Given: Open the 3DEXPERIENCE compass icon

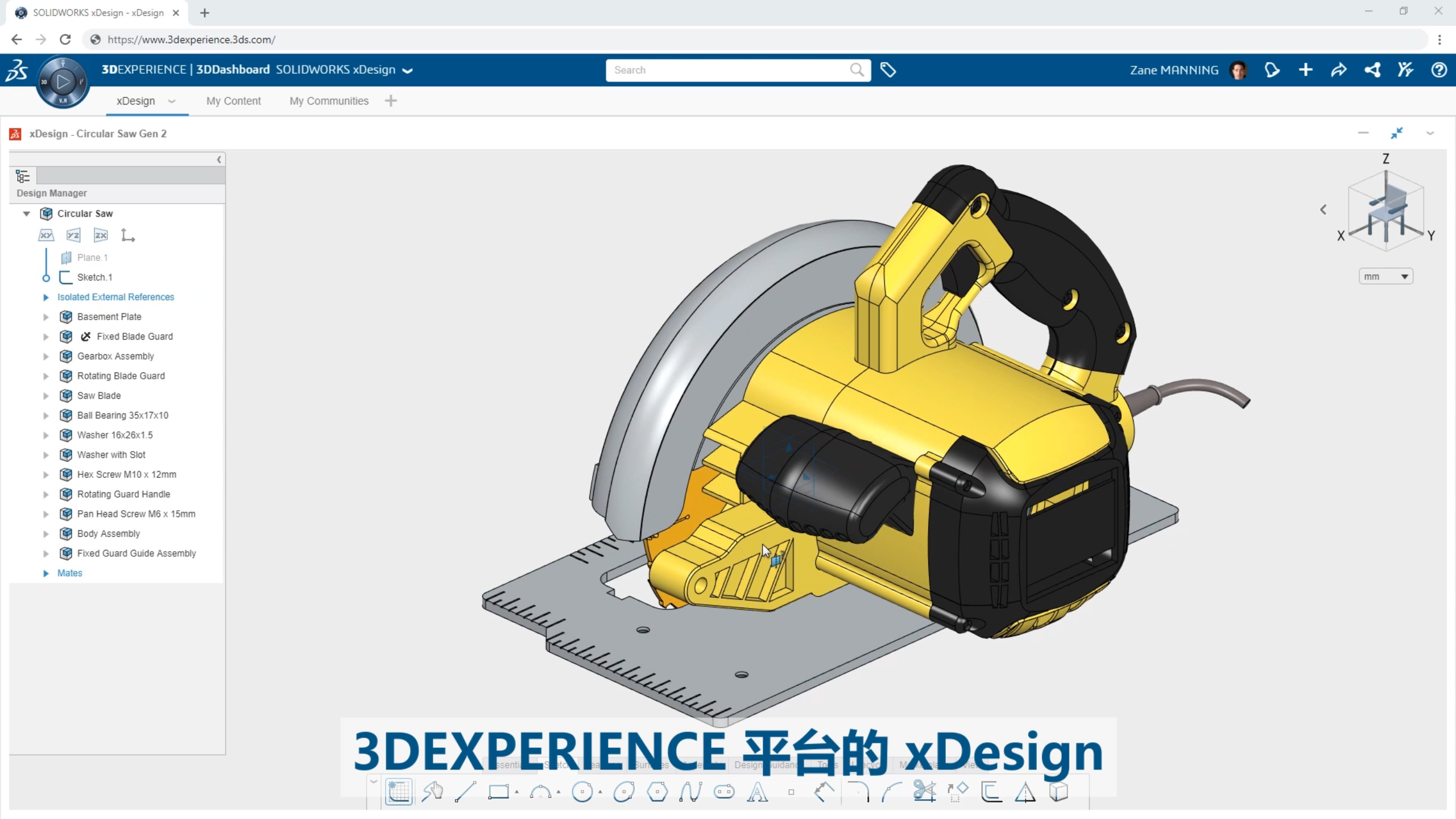Looking at the screenshot, I should pos(63,81).
